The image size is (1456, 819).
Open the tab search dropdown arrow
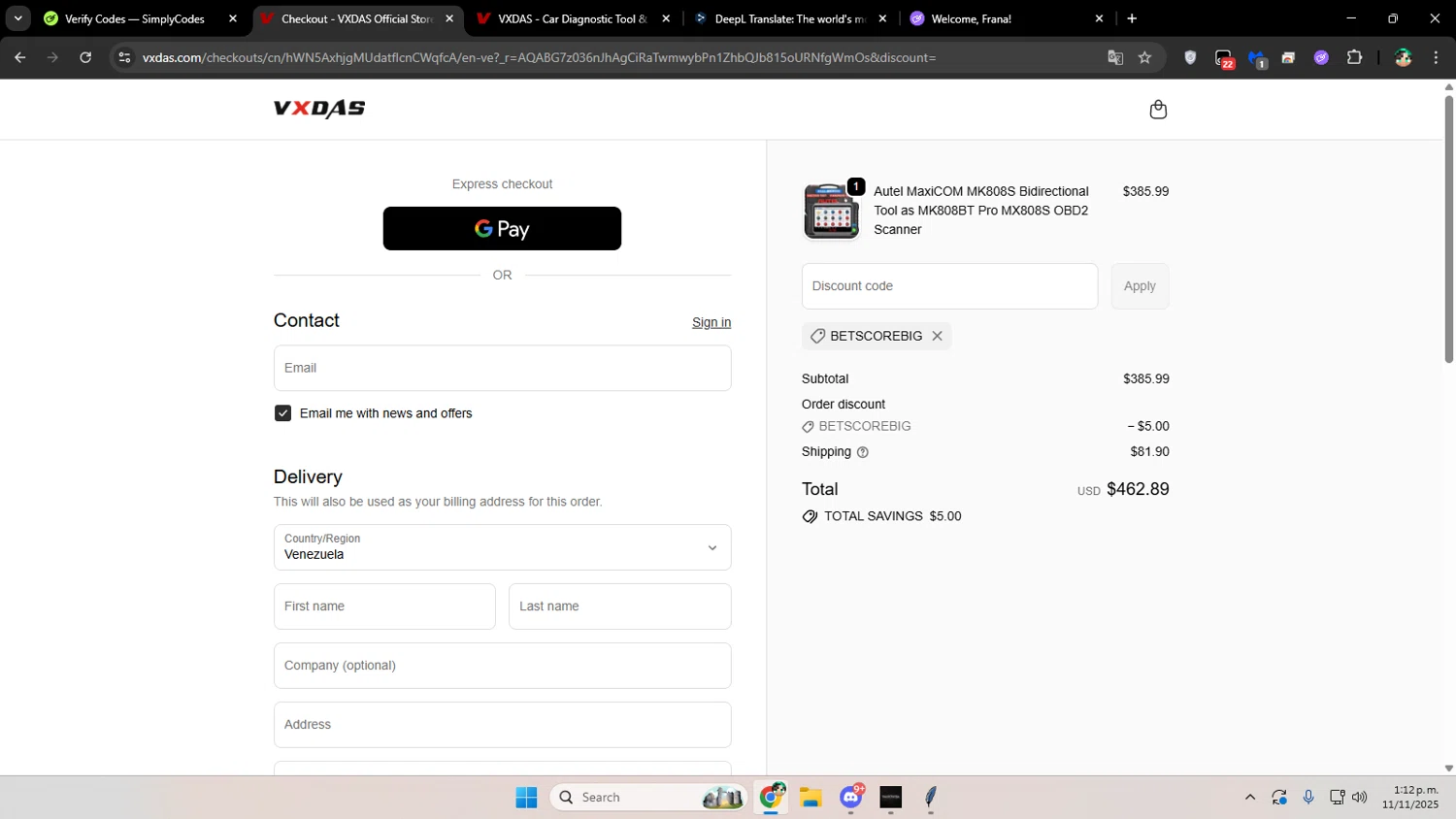[17, 18]
